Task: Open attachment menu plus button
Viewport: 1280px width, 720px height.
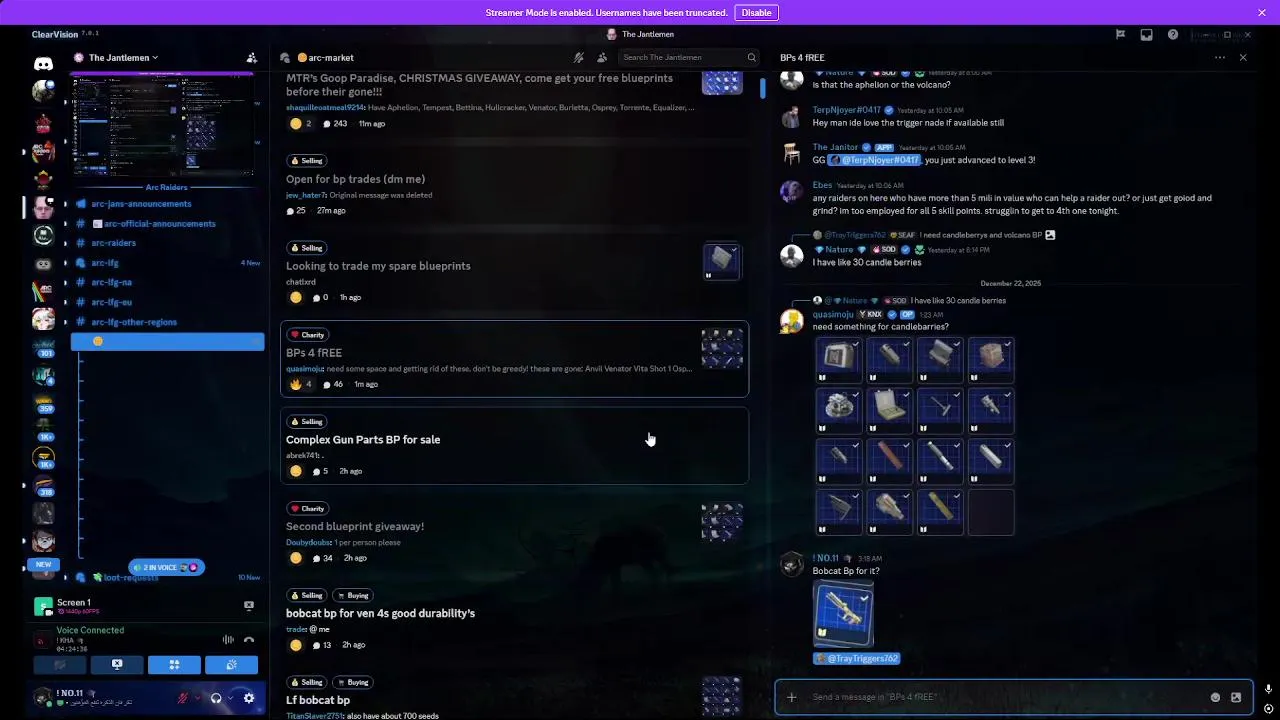Action: coord(791,697)
